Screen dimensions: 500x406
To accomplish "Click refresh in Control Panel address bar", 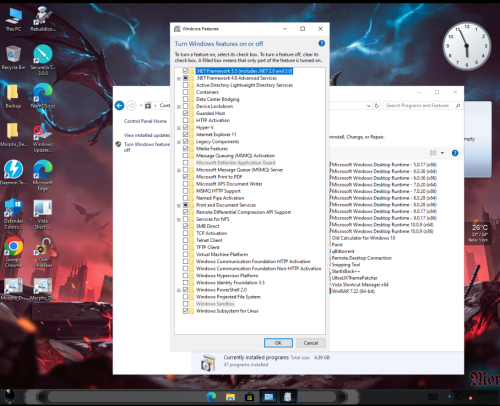I will point(377,106).
